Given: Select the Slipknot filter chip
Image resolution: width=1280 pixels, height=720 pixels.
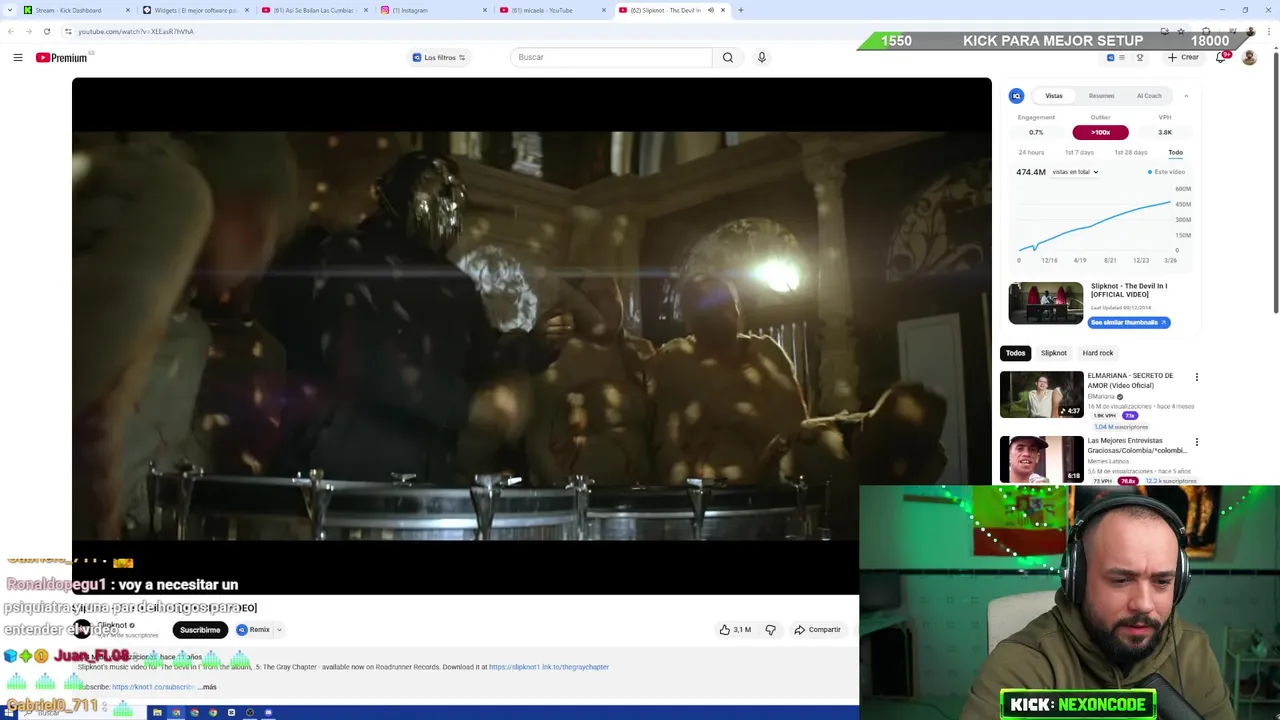Looking at the screenshot, I should pyautogui.click(x=1054, y=353).
